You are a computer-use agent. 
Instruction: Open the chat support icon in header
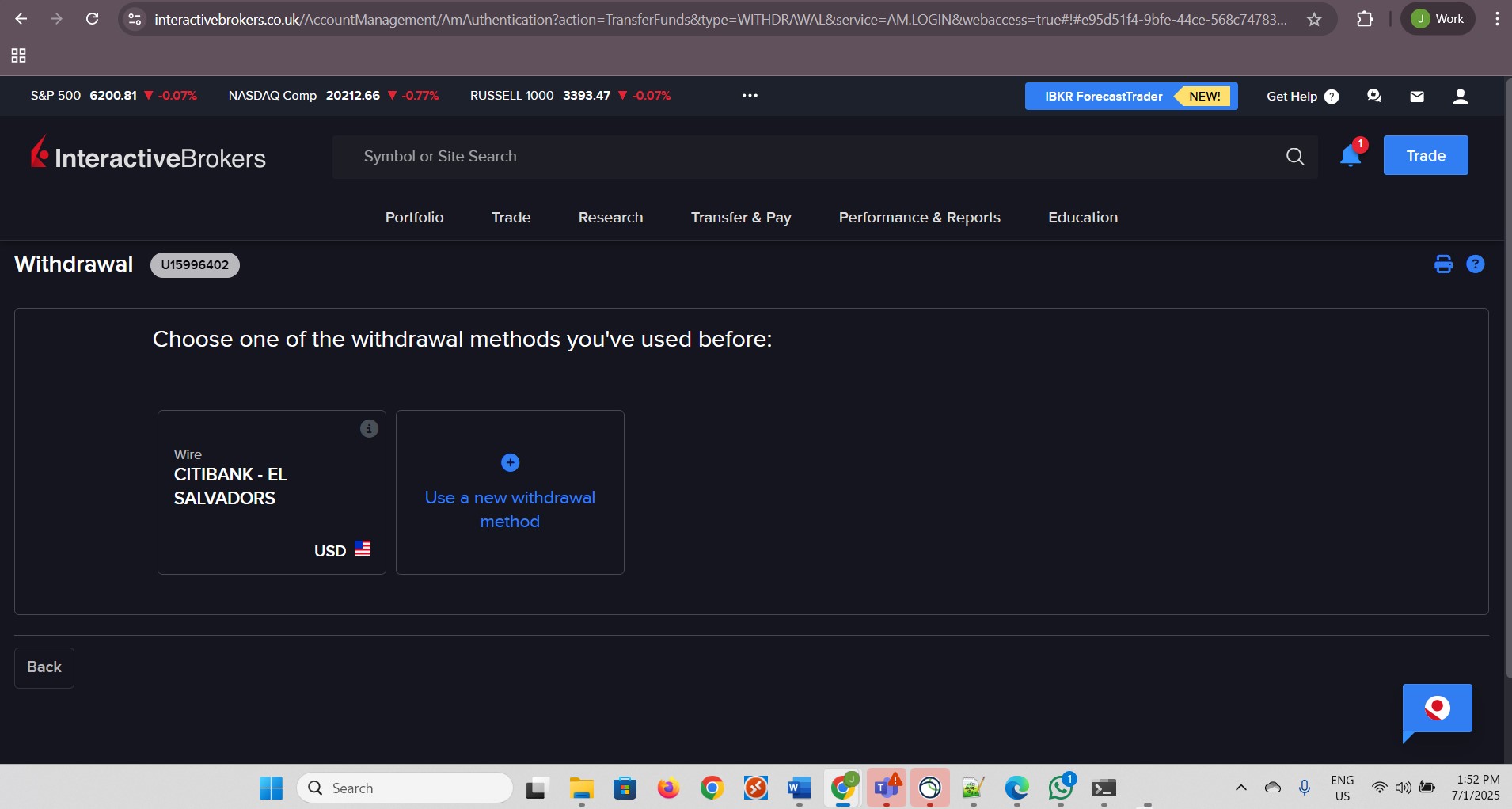coord(1374,96)
